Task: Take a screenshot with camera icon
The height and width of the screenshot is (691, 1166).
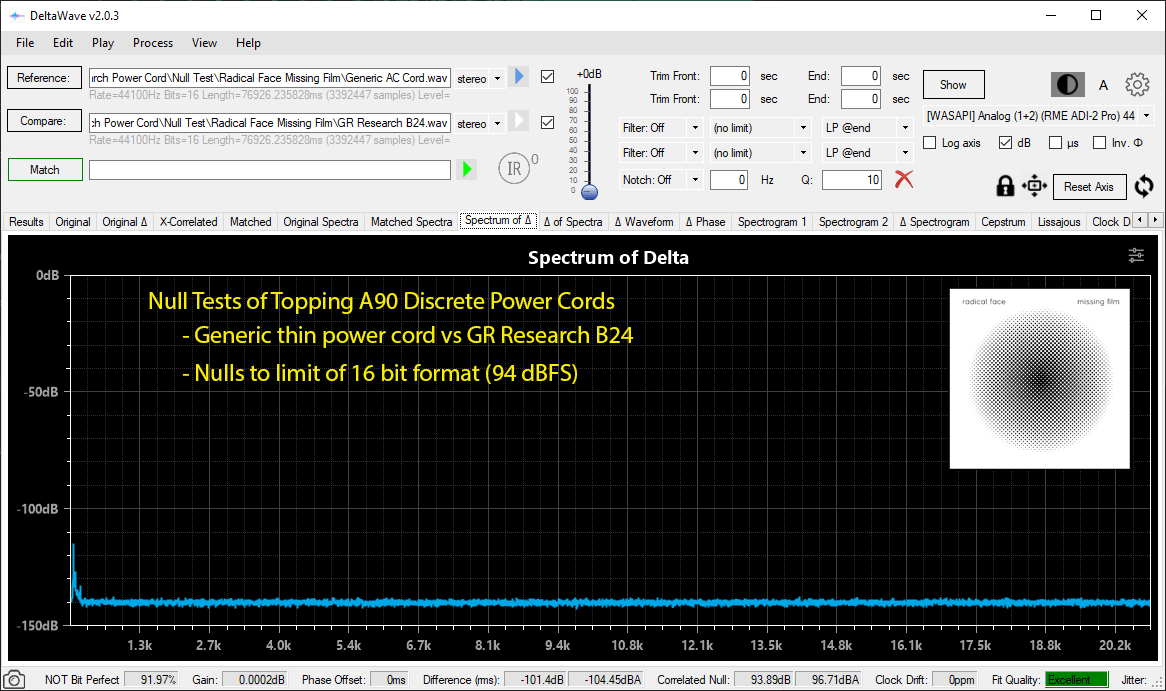Action: coord(14,680)
